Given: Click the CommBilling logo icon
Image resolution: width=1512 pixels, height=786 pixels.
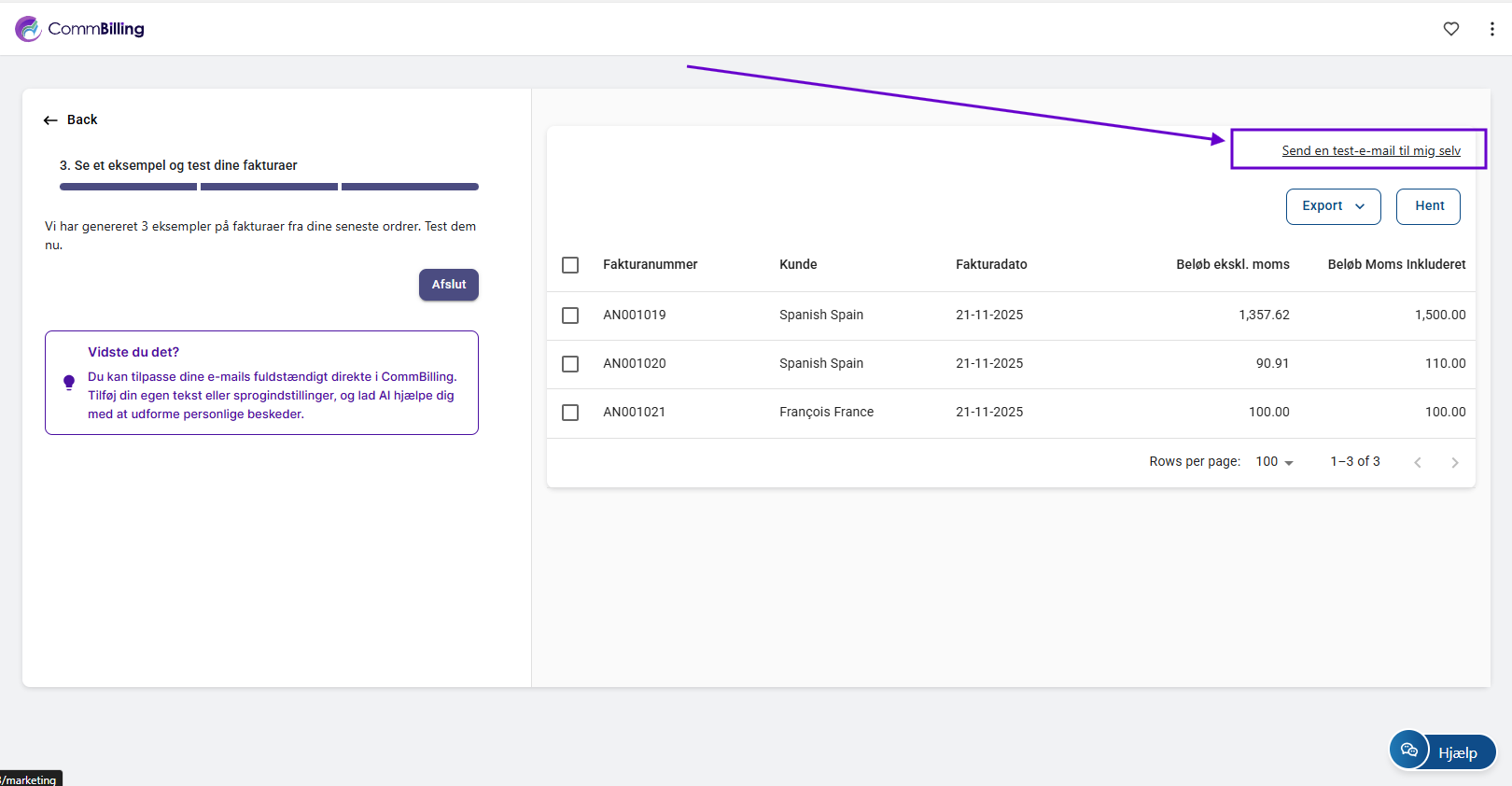Looking at the screenshot, I should click(x=28, y=29).
